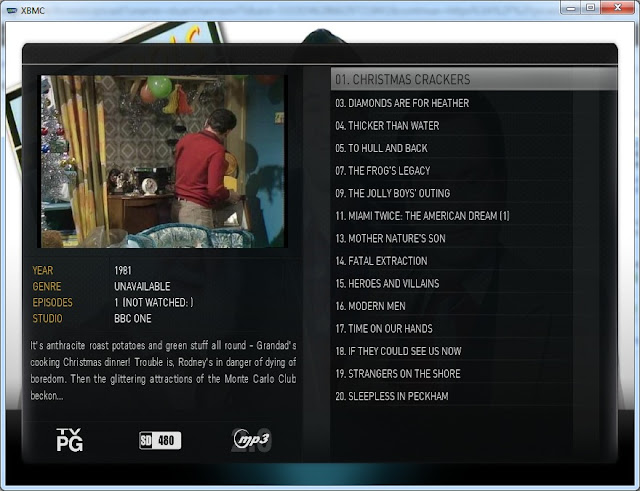This screenshot has width=640, height=491.
Task: Select episode 04. Thicker Than Water
Action: pyautogui.click(x=473, y=125)
